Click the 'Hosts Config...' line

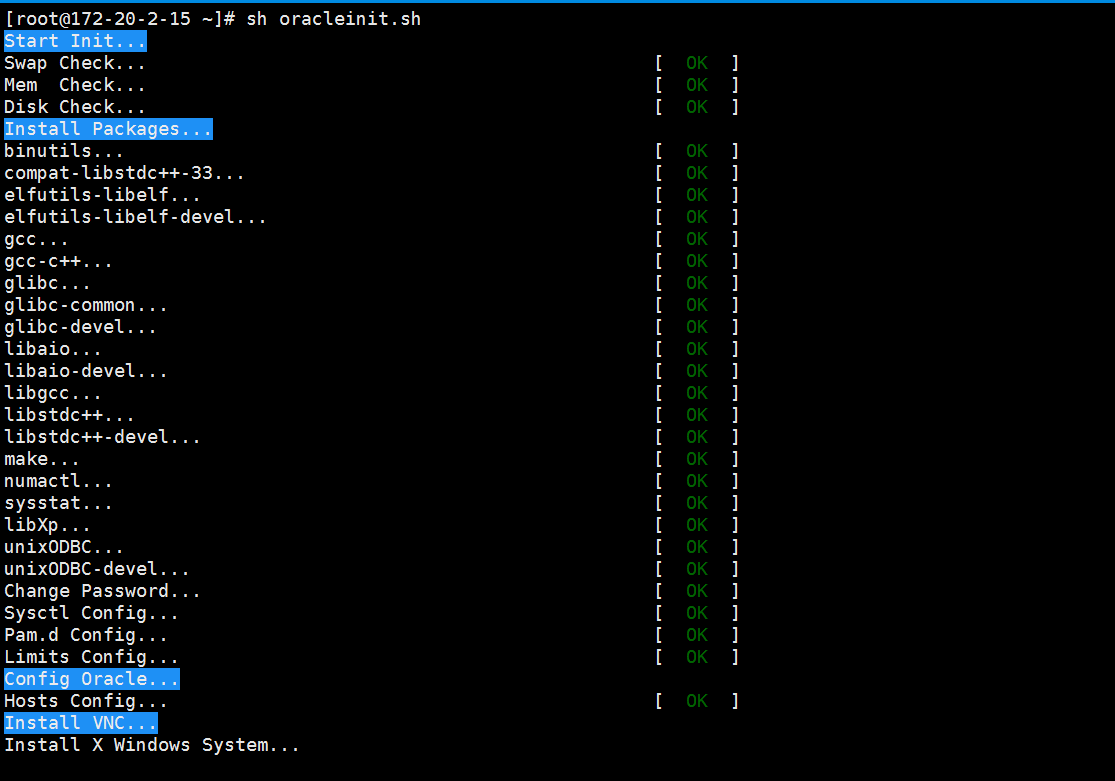tap(86, 702)
